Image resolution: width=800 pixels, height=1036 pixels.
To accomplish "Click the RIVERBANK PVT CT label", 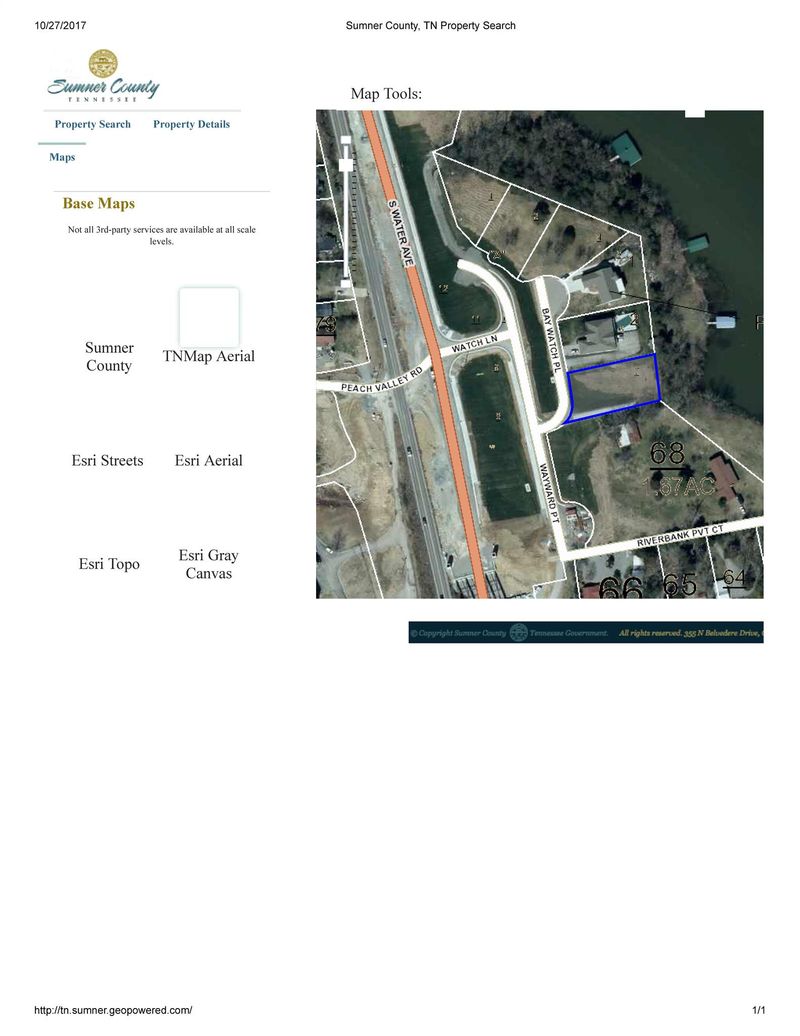I will pyautogui.click(x=680, y=536).
